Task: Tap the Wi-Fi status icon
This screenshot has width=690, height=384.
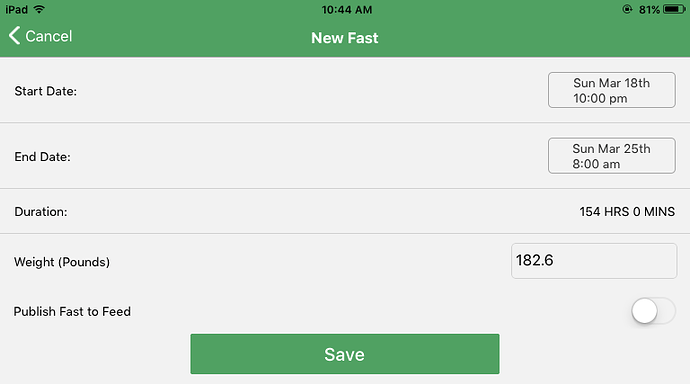Action: (x=39, y=9)
